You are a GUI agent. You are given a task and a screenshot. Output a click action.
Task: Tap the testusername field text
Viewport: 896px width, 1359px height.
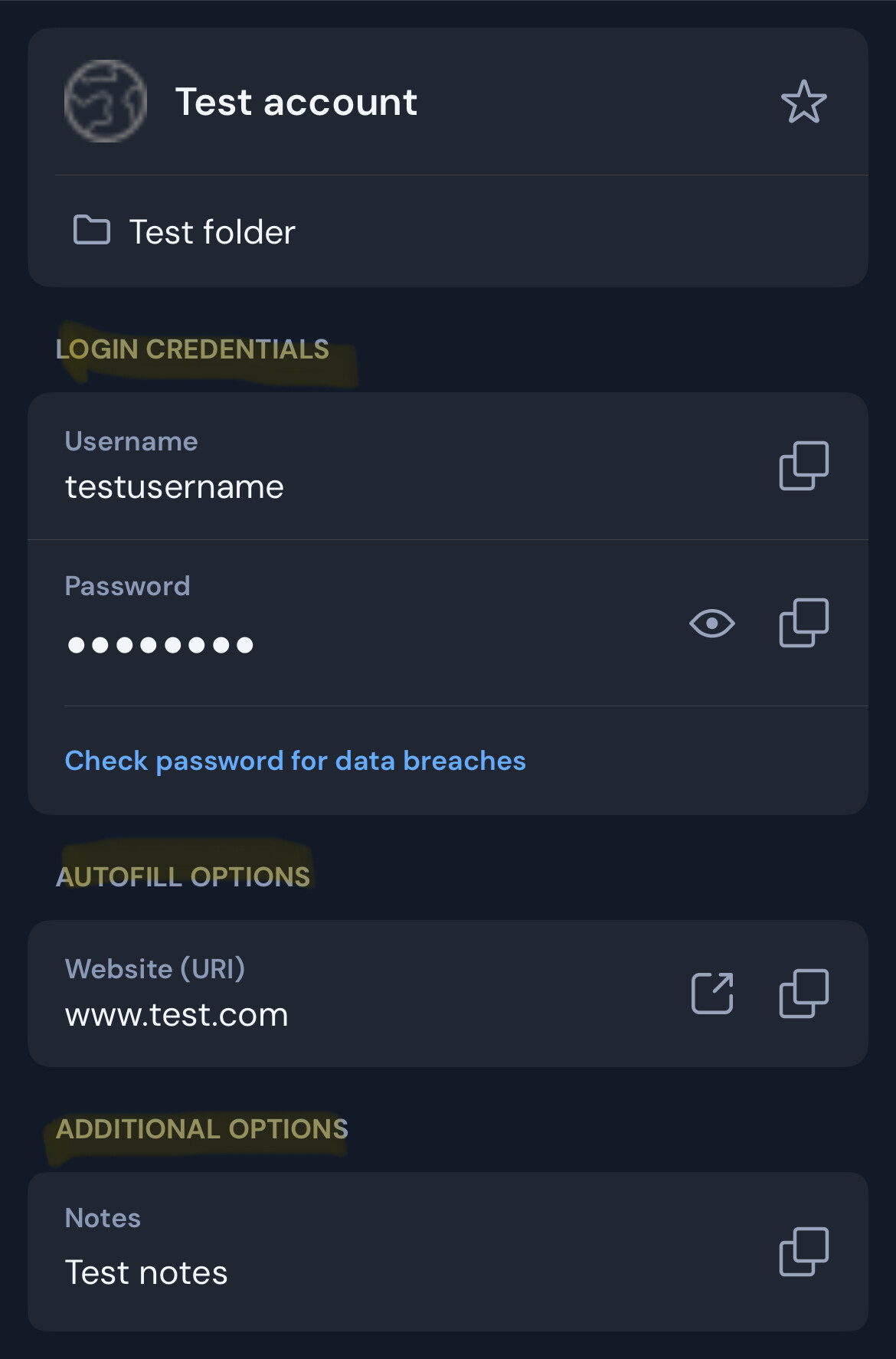coord(174,487)
